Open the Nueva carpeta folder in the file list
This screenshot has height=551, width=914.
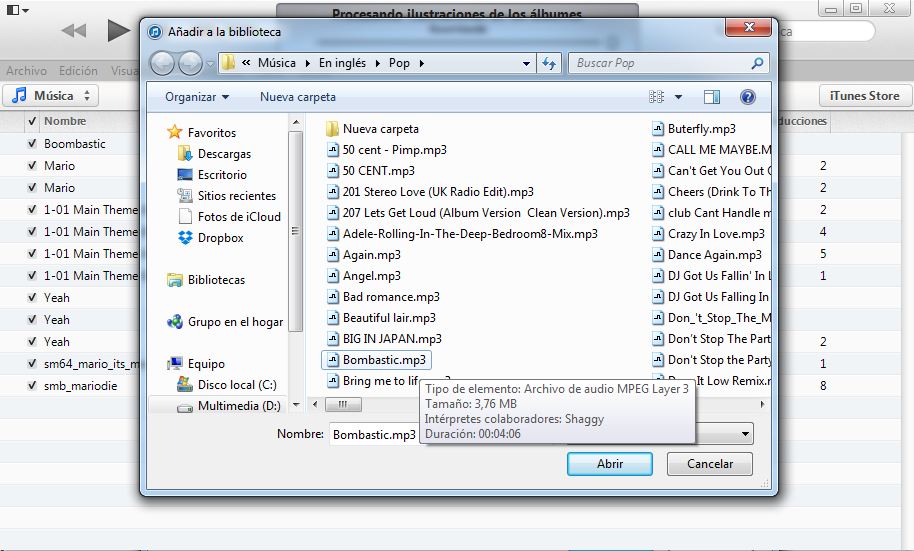(380, 129)
